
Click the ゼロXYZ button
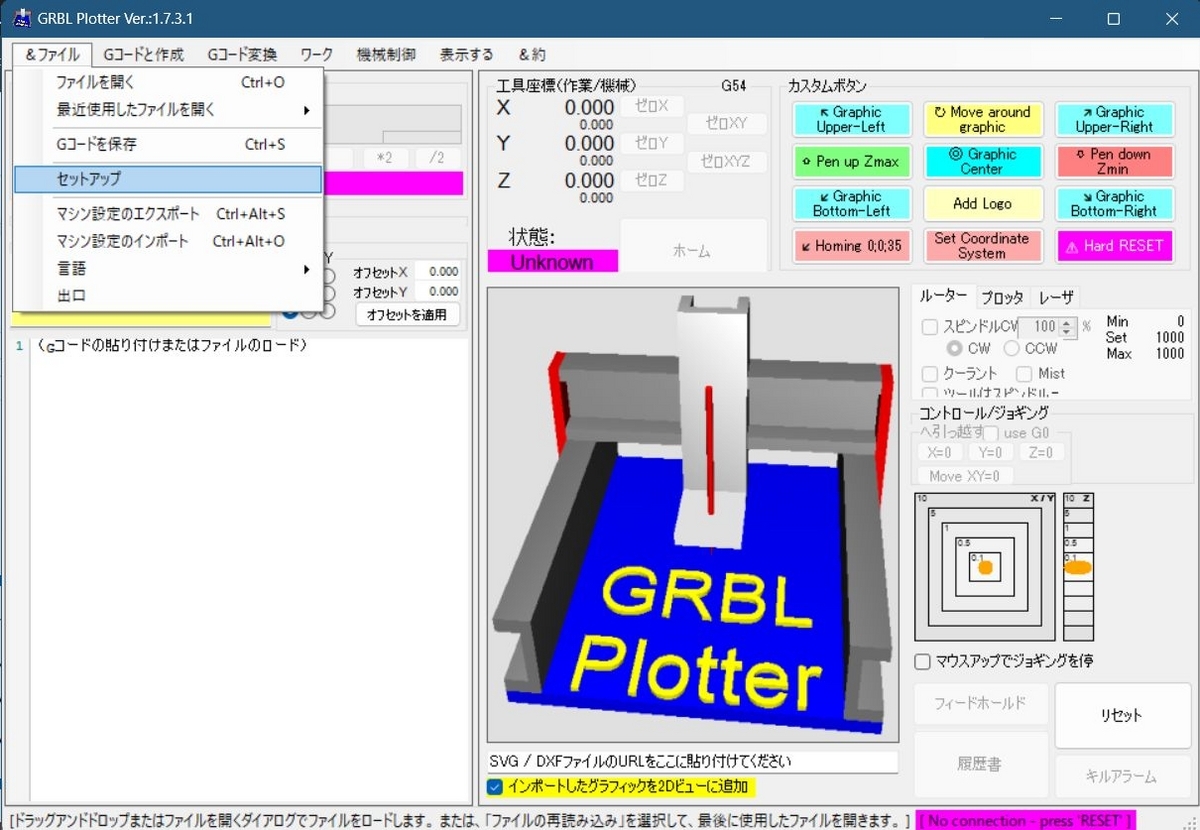(x=727, y=161)
